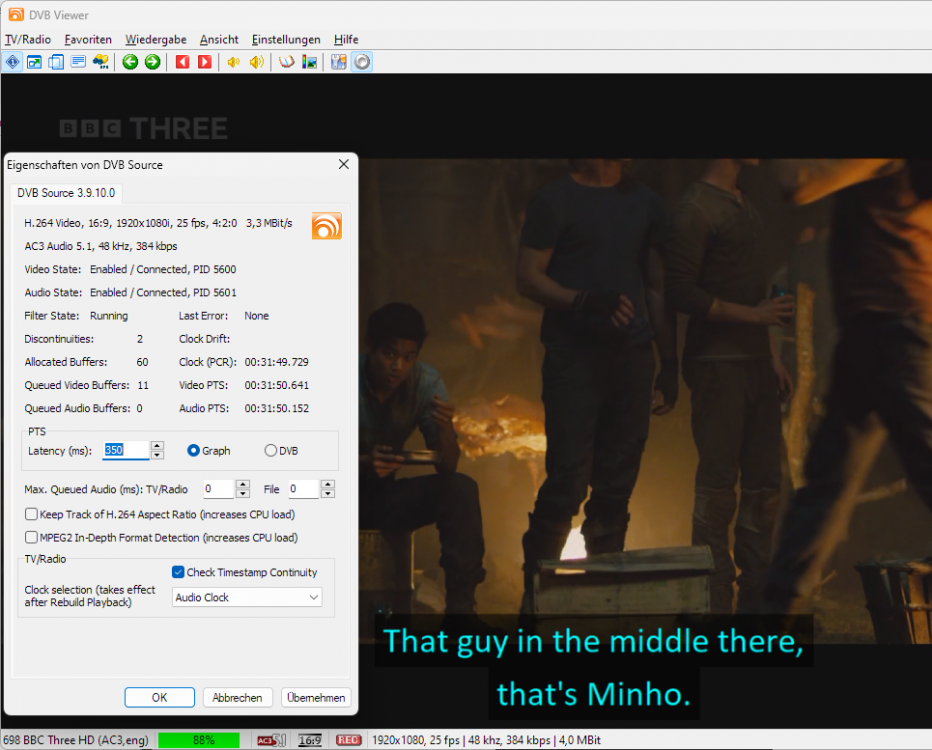Click the File max queued audio field
The image size is (932, 750).
(x=304, y=489)
